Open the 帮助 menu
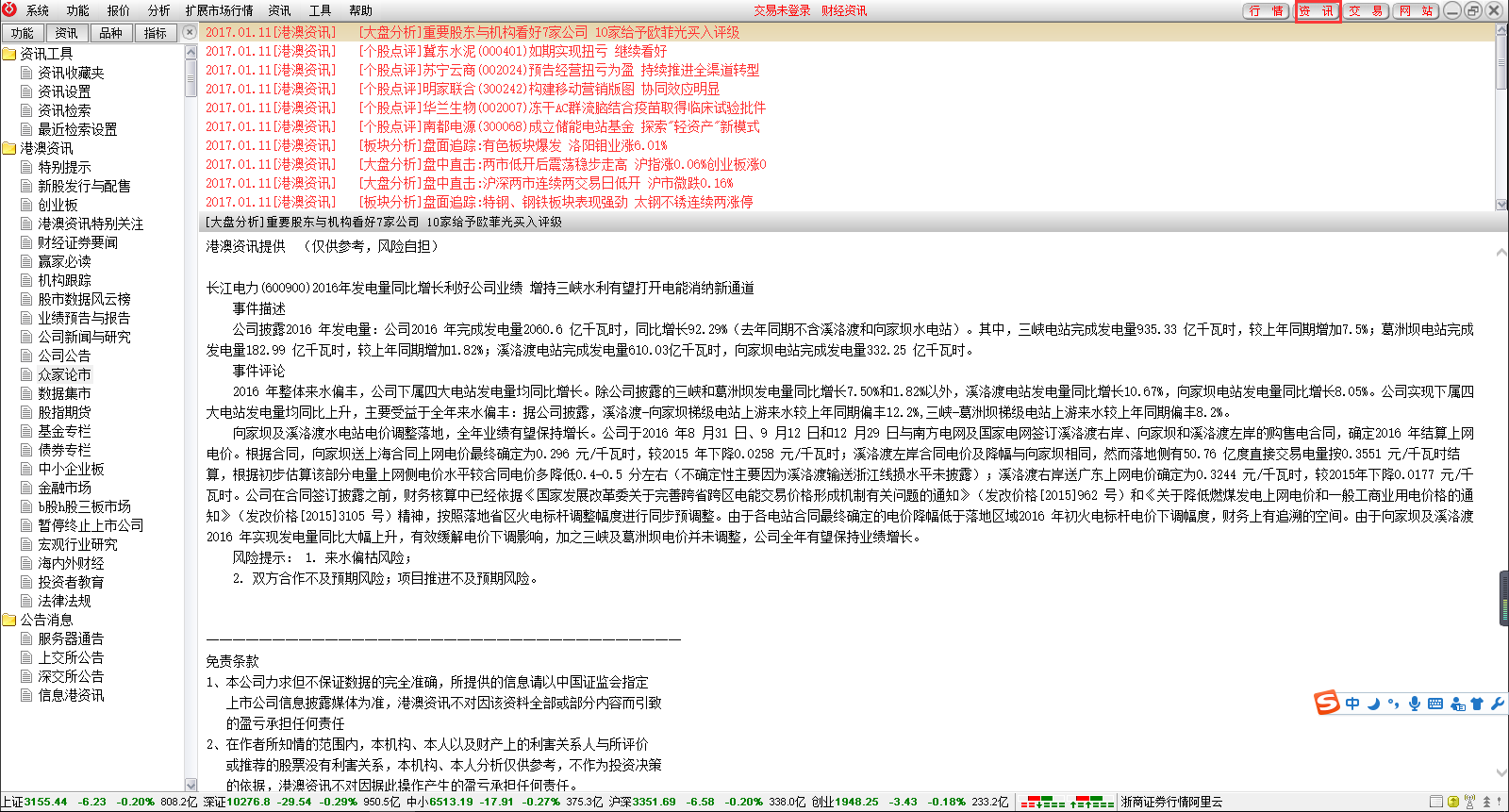Screen dimensions: 1509x812 pyautogui.click(x=361, y=10)
